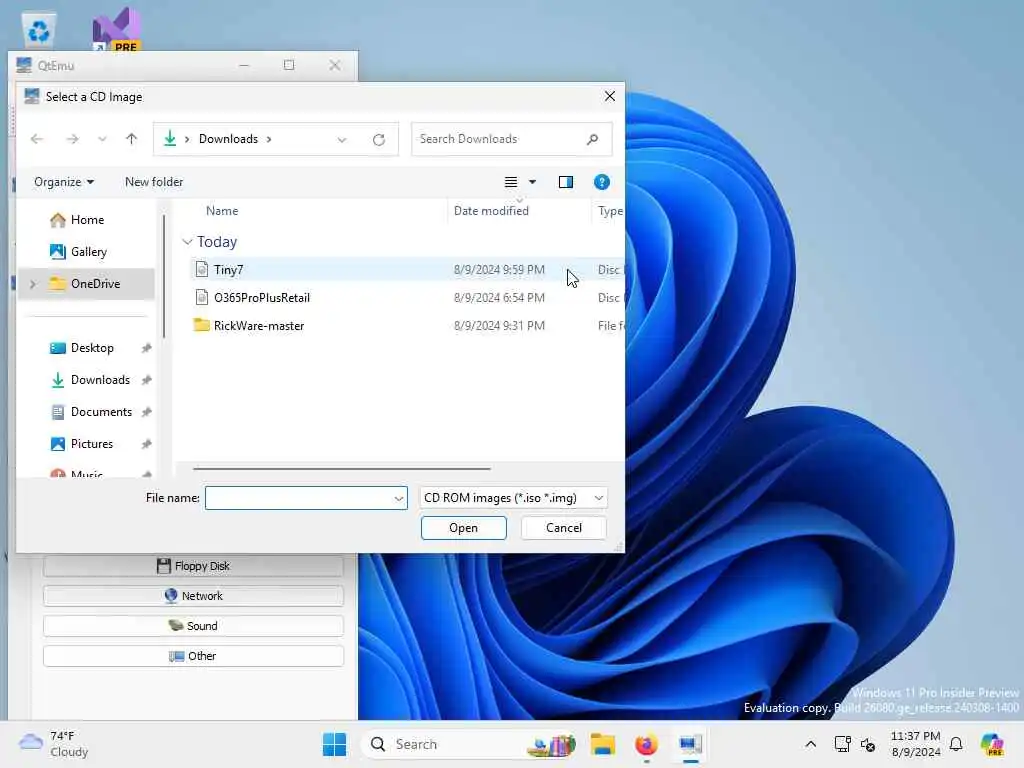
Task: Open the Recycle Bin desktop icon
Action: coord(39,31)
